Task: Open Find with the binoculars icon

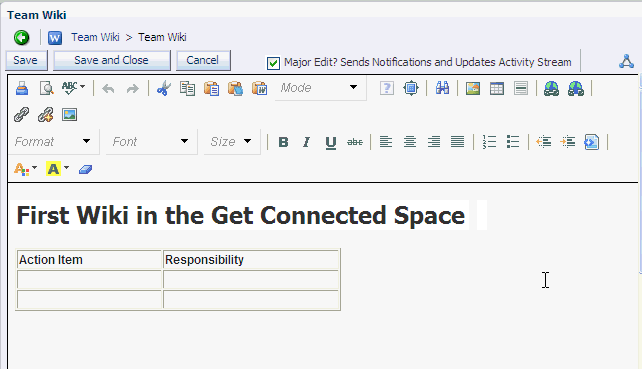Action: [442, 88]
